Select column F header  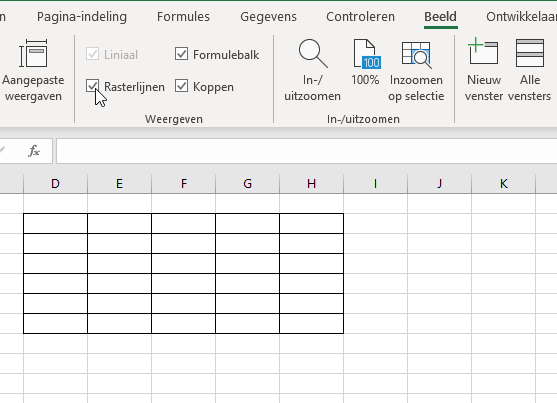[183, 184]
